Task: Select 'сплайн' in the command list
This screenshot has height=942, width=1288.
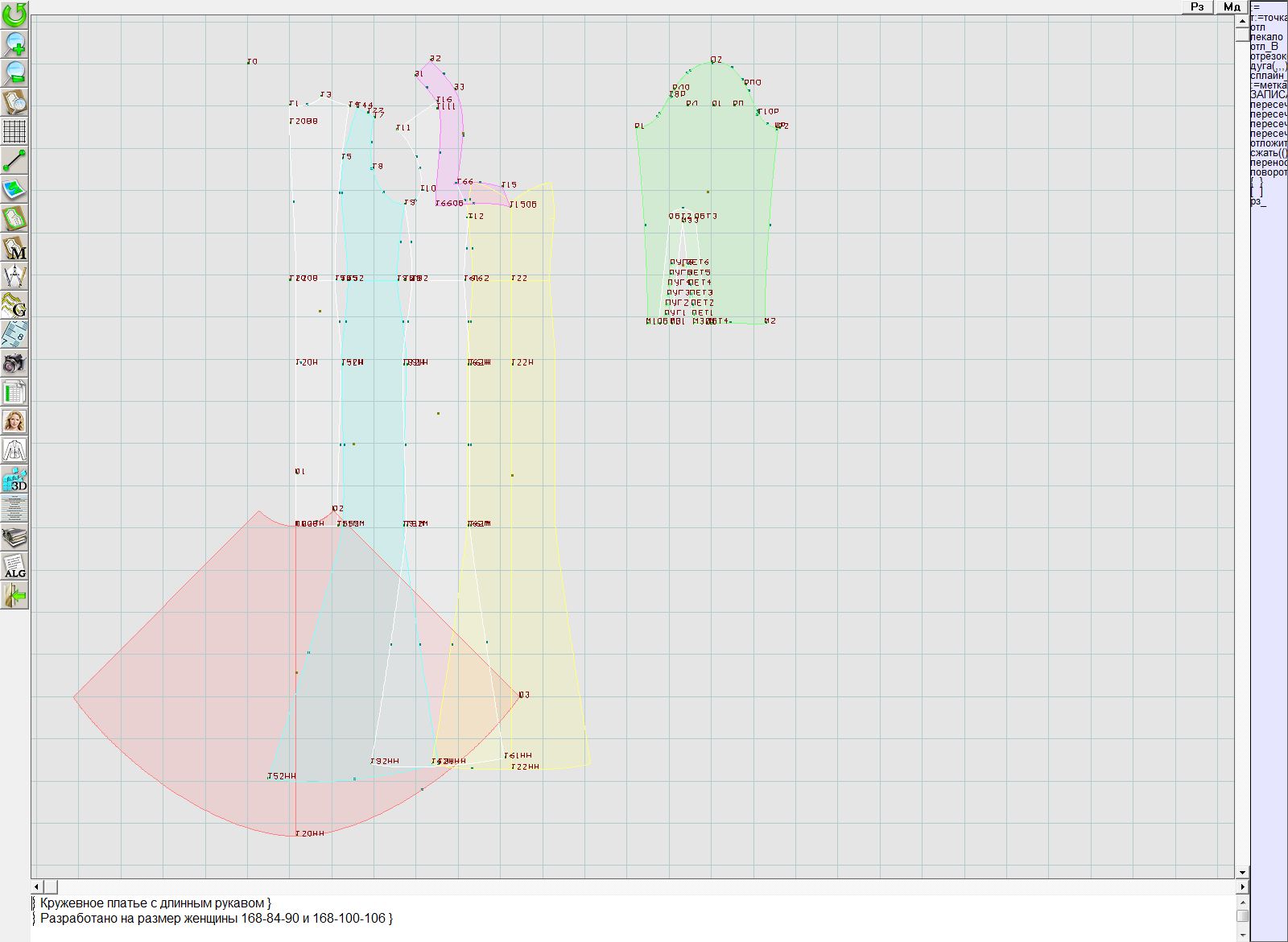Action: (x=1268, y=76)
